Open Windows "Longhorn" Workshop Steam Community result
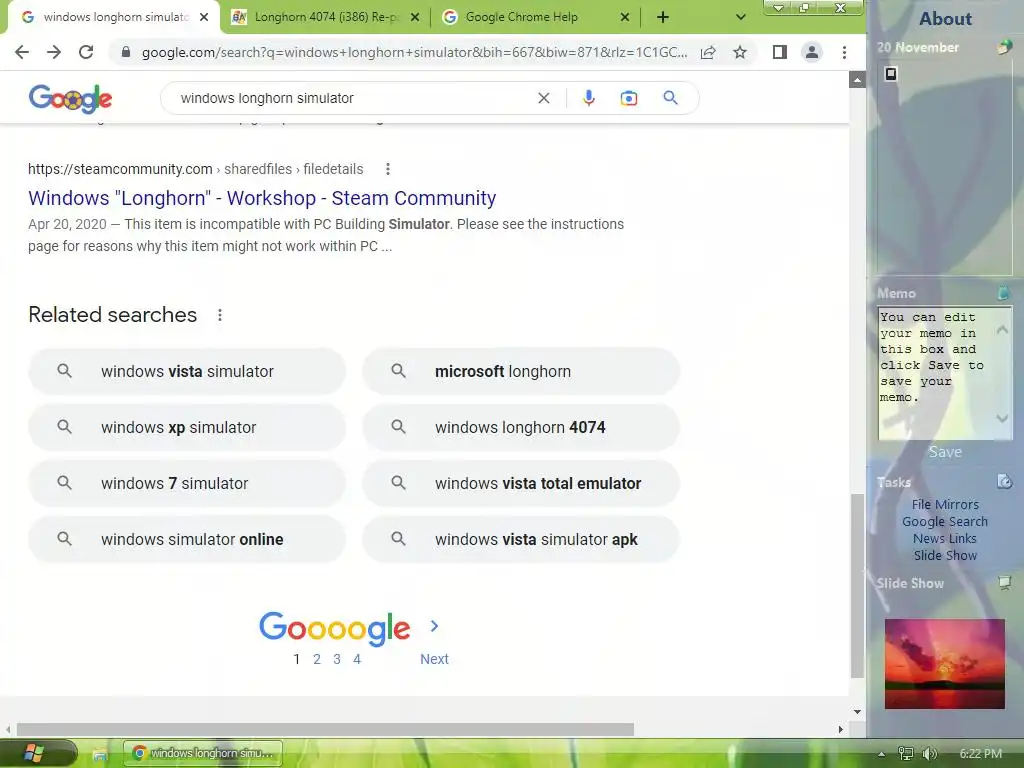Screen dimensions: 1024x768 [x=262, y=198]
